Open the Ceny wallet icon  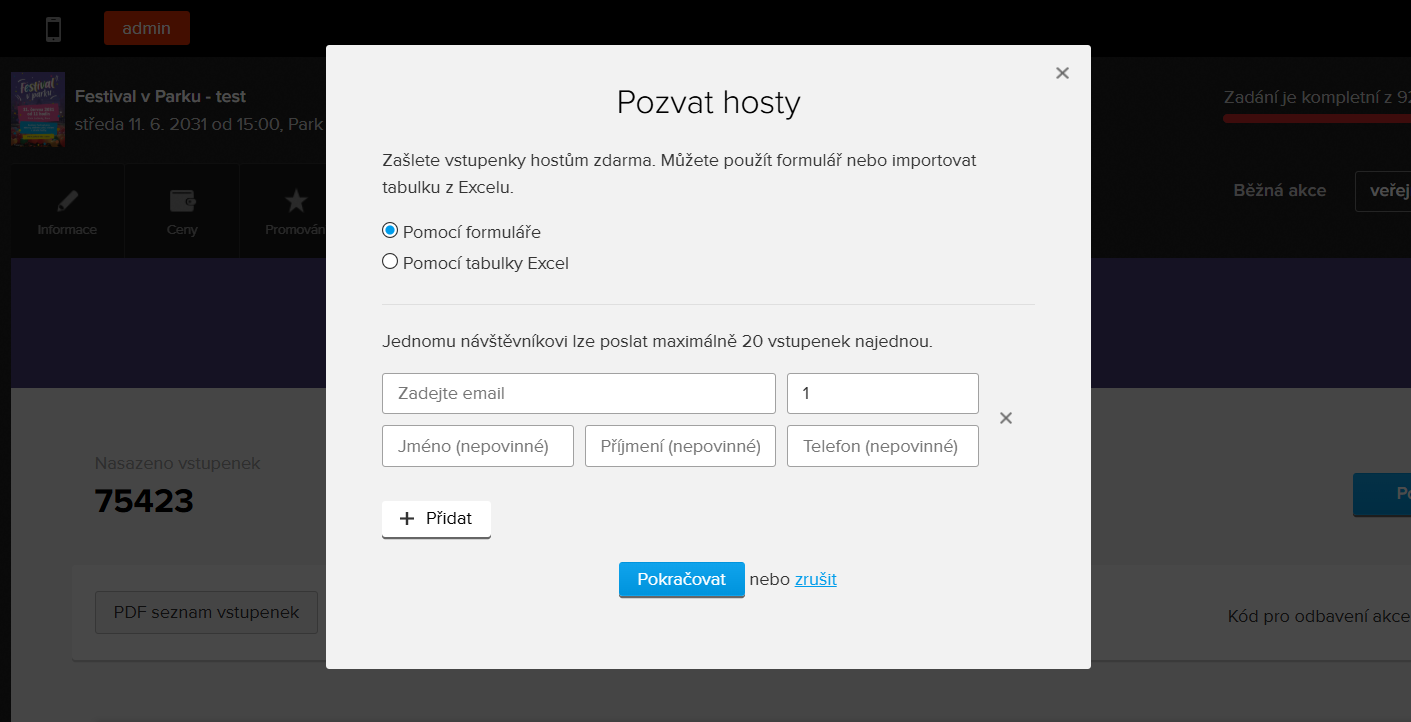tap(181, 200)
